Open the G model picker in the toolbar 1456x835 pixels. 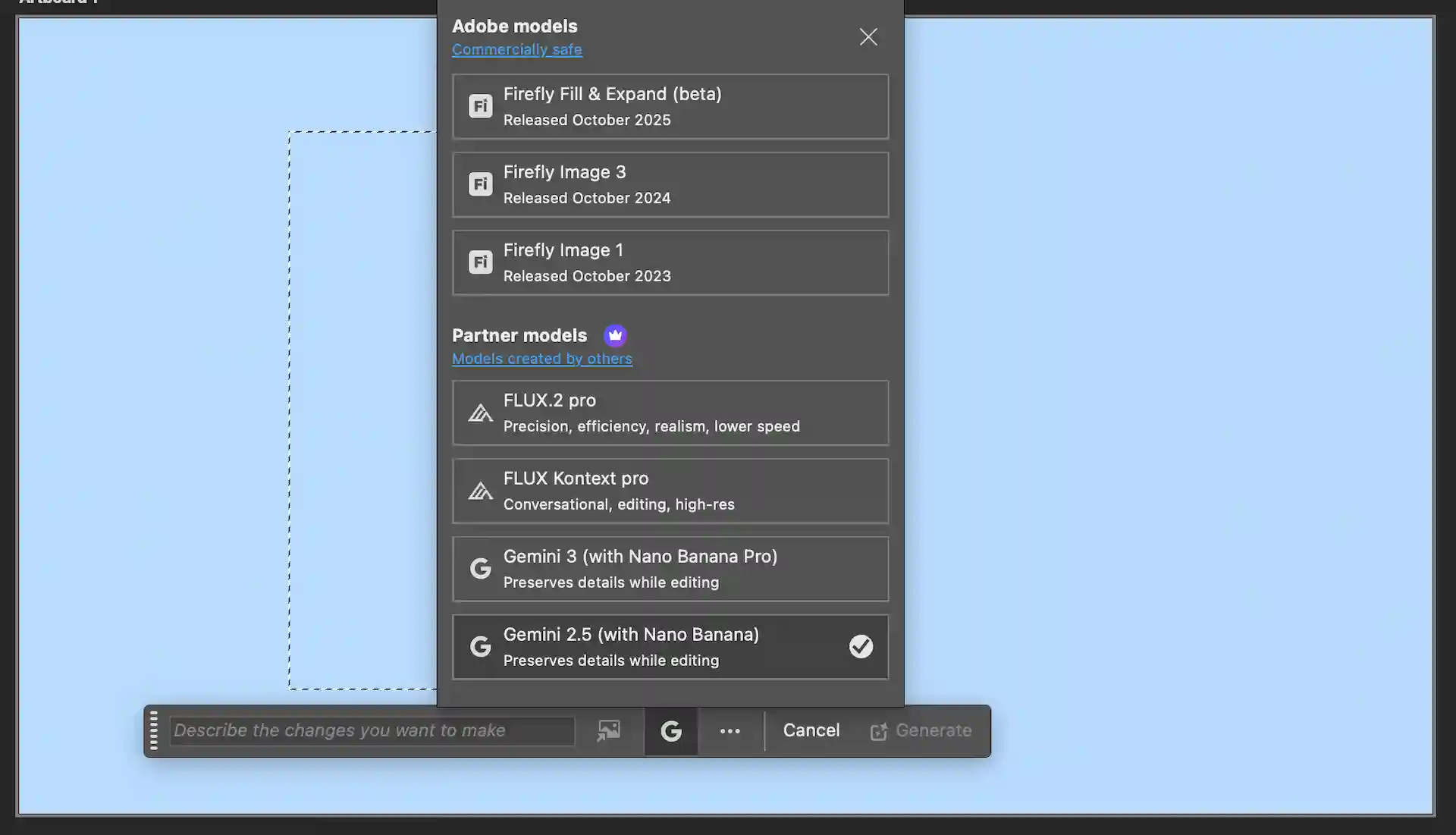click(x=670, y=730)
